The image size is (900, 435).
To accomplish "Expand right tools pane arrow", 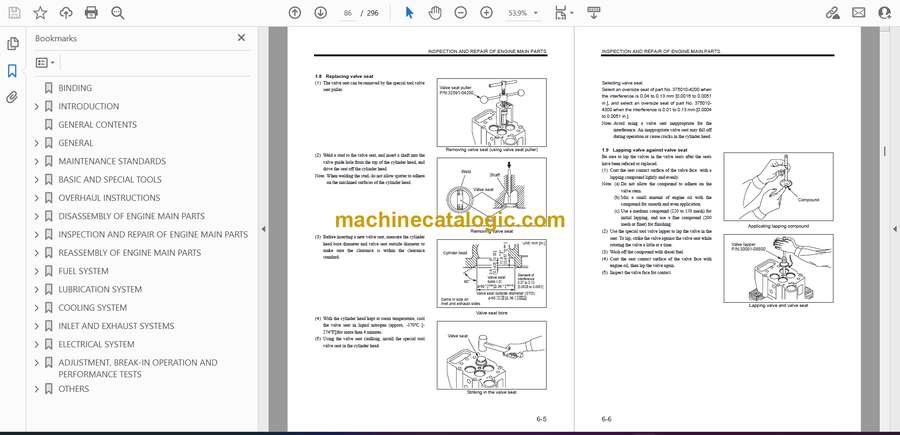I will tap(894, 229).
